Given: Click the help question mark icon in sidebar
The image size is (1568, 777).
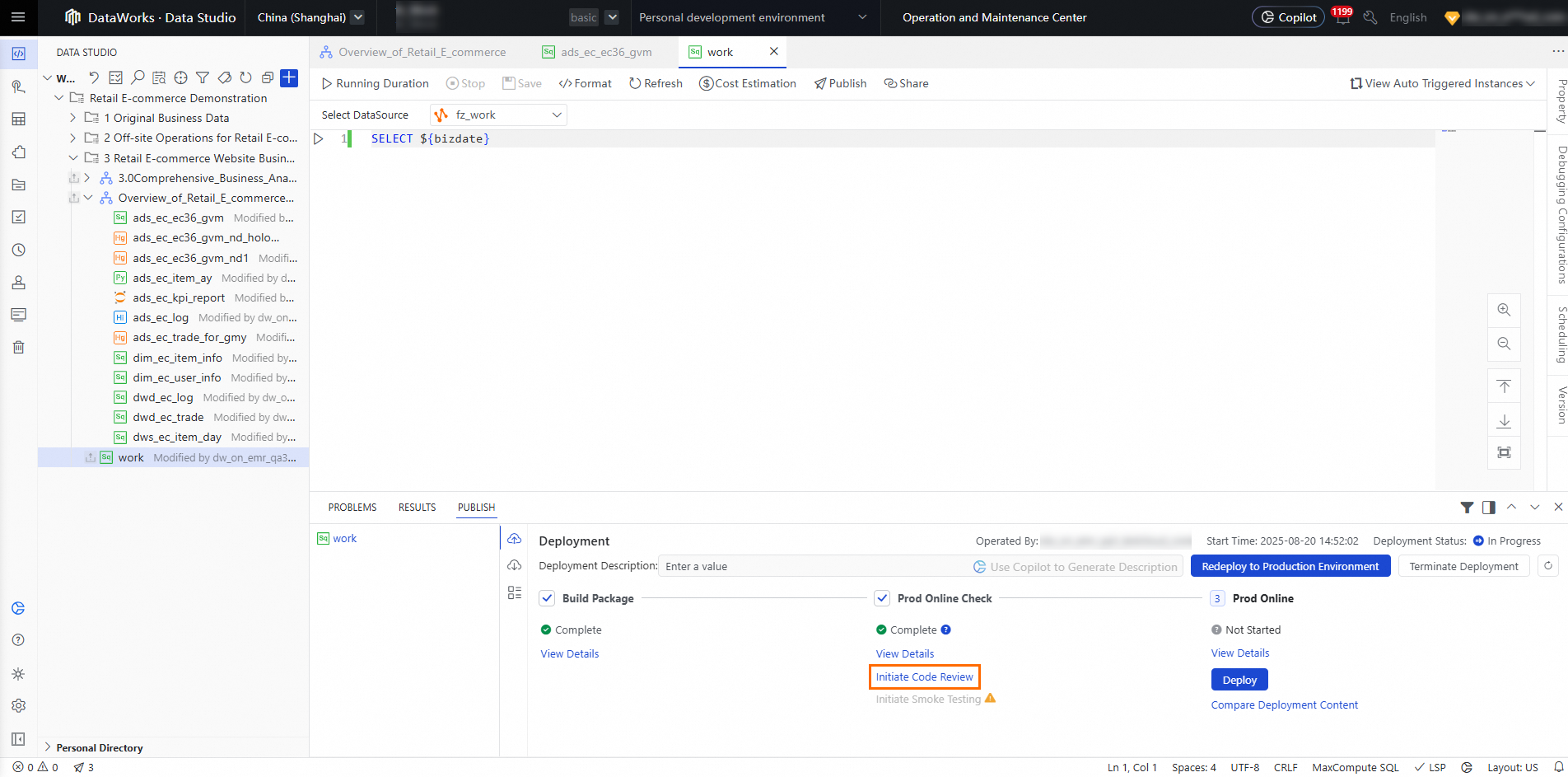Looking at the screenshot, I should [x=18, y=640].
